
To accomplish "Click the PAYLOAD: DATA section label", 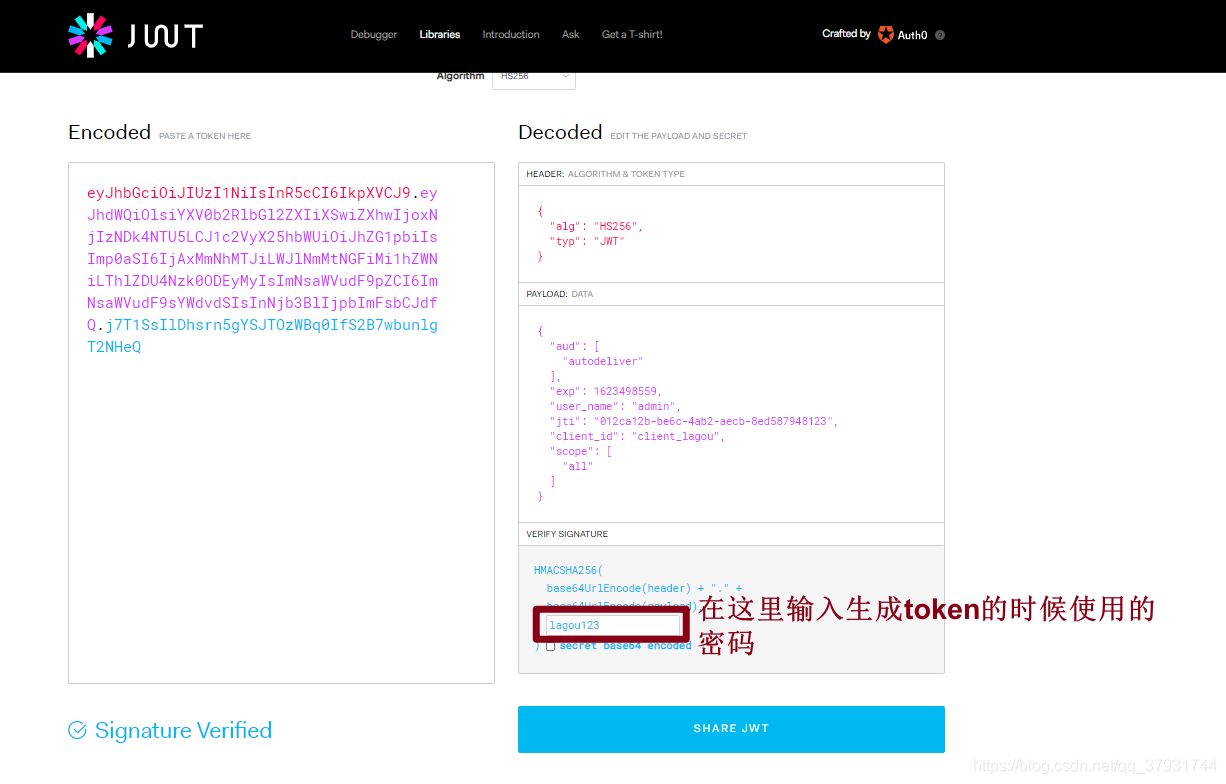I will [x=560, y=294].
